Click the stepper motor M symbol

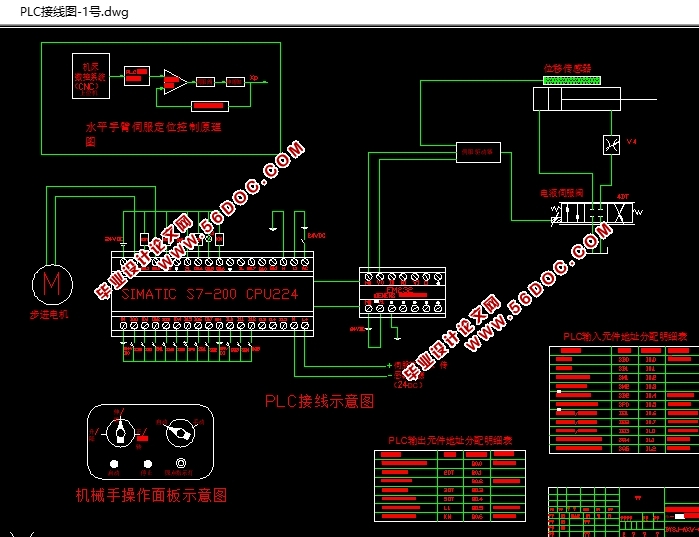pyautogui.click(x=52, y=284)
